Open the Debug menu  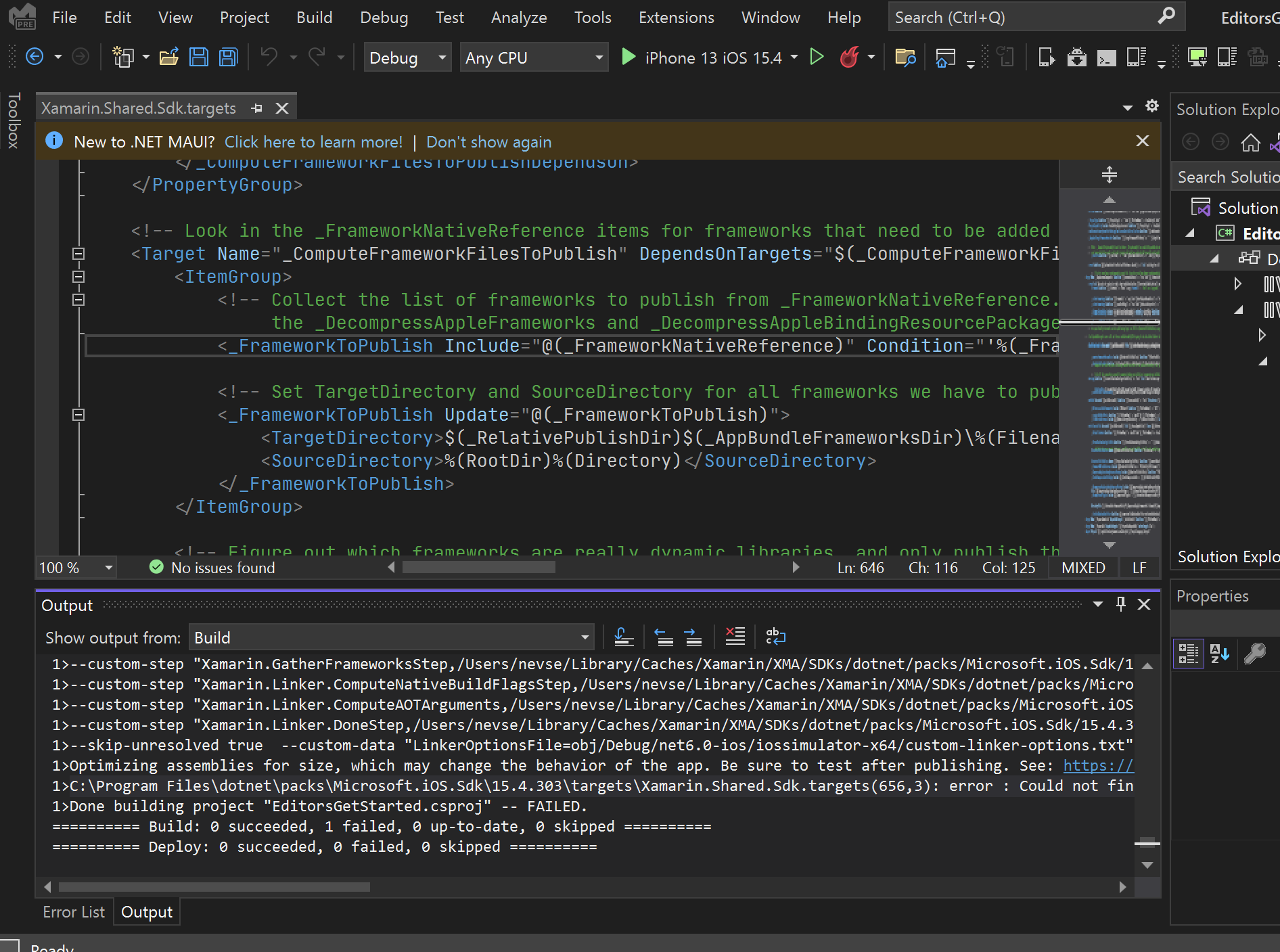point(384,17)
